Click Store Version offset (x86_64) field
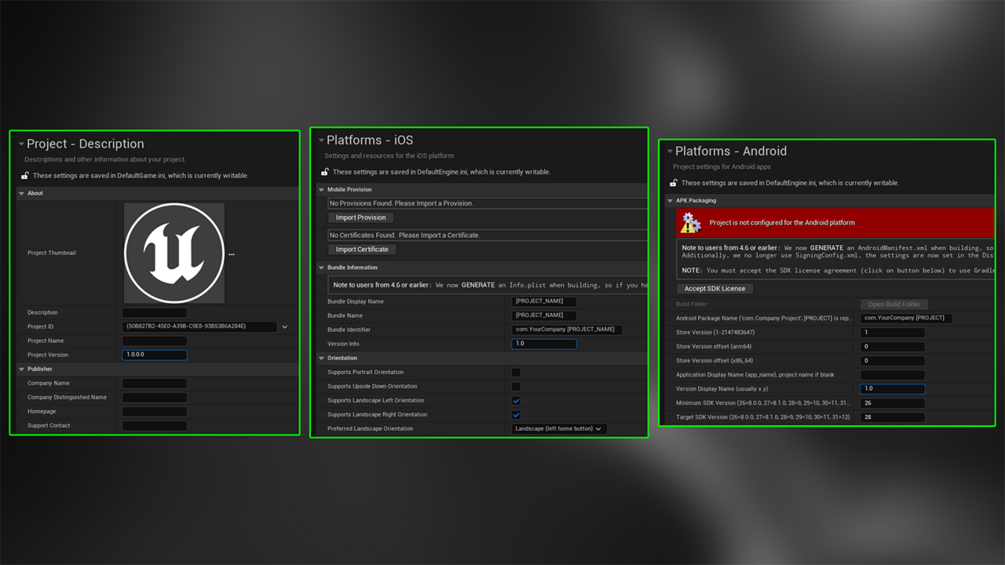 (x=892, y=361)
